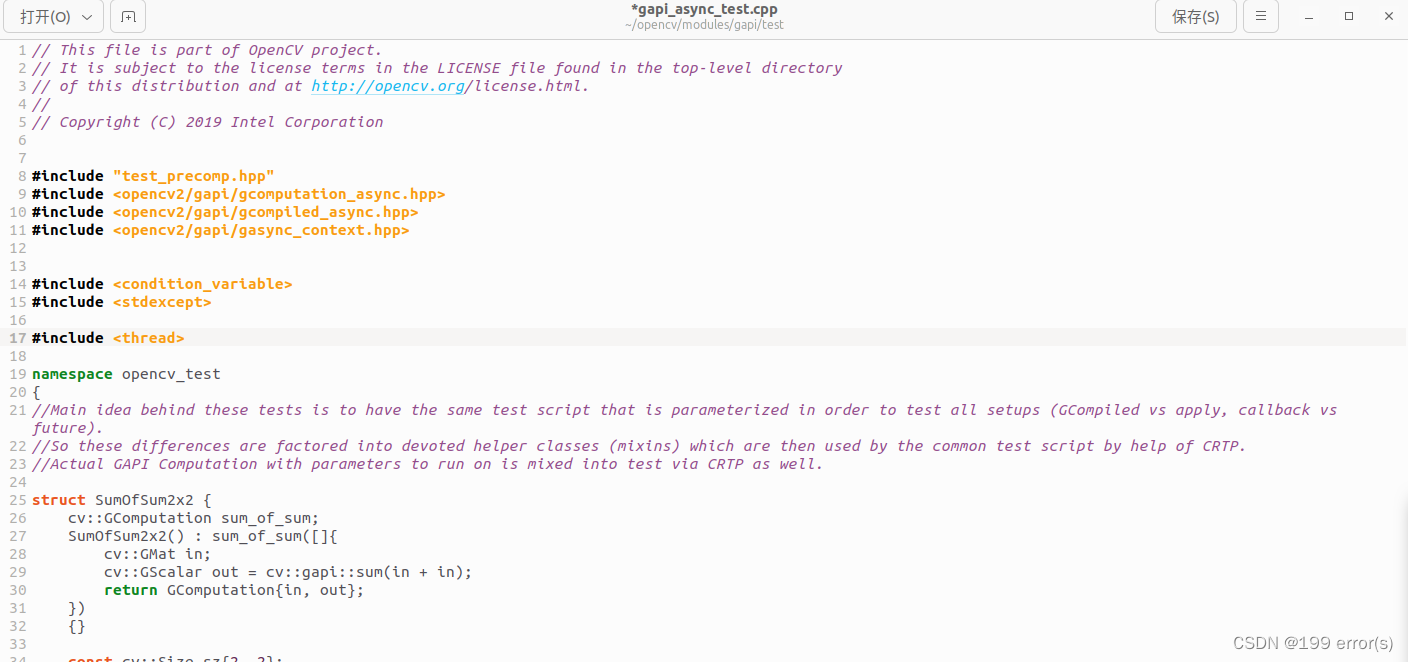Open the hamburger menu in the title bar
Screen dimensions: 1408x662
(1261, 16)
